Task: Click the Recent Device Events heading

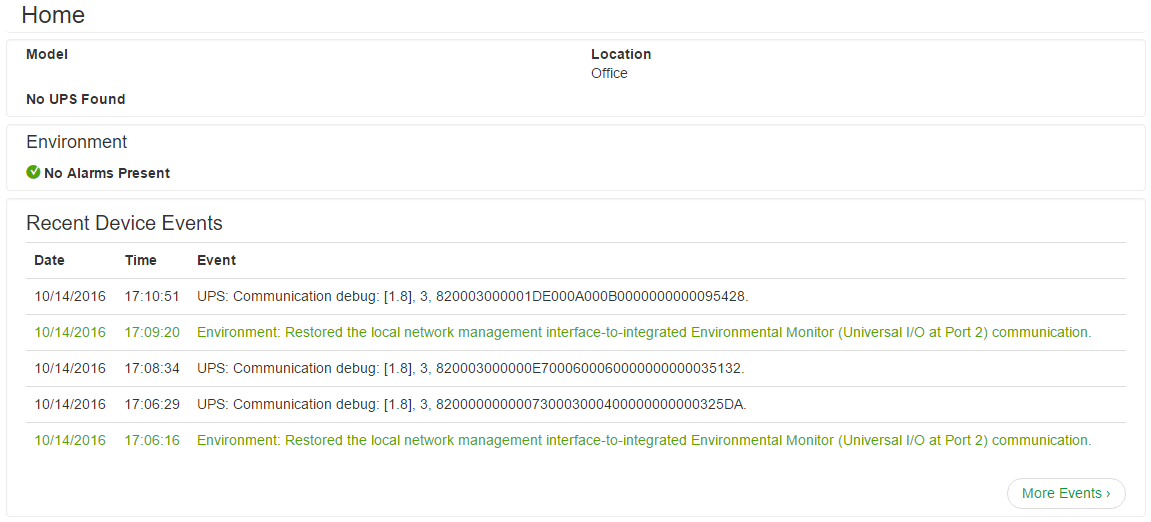Action: tap(124, 223)
